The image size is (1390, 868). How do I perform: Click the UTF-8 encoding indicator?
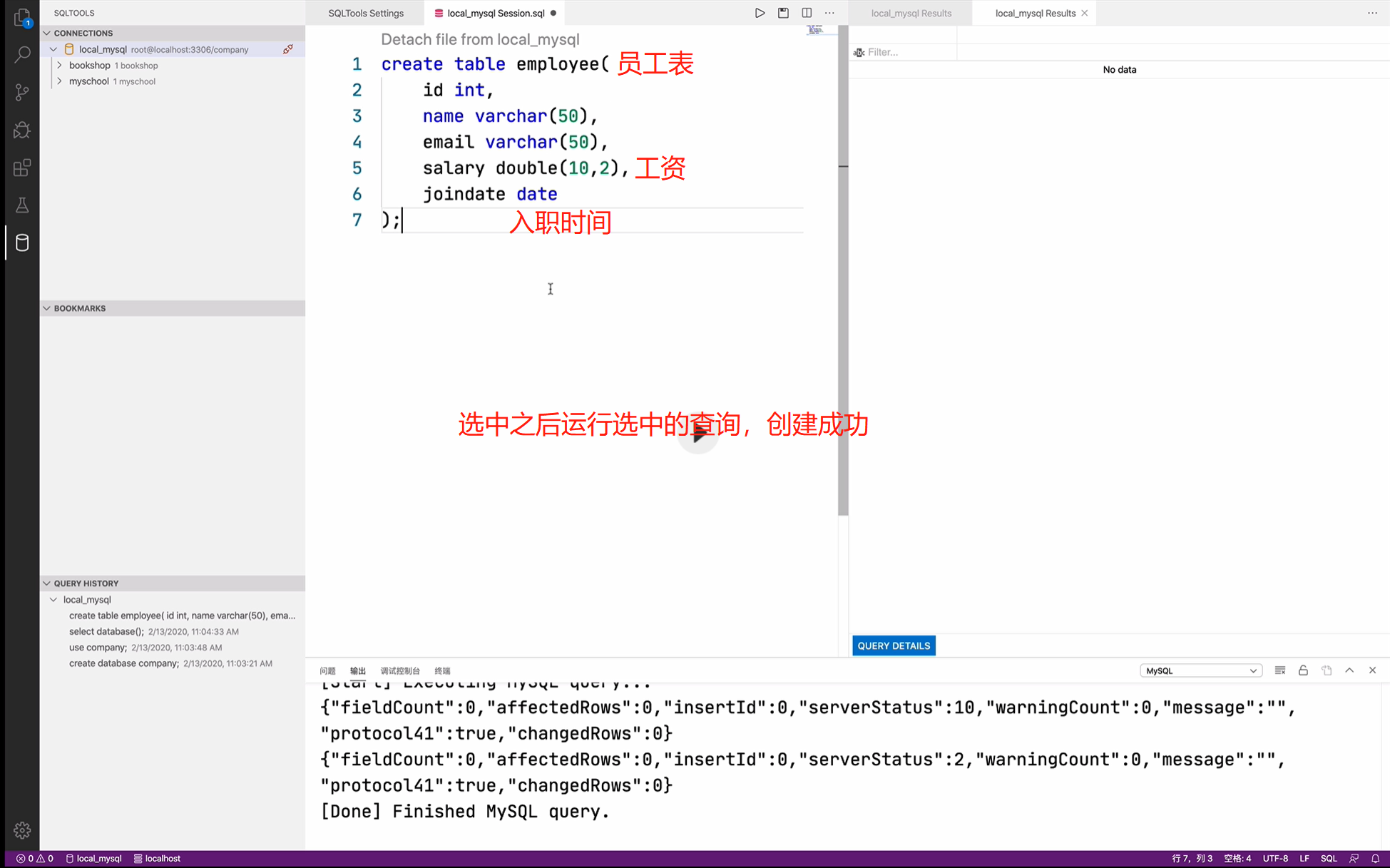click(x=1275, y=859)
